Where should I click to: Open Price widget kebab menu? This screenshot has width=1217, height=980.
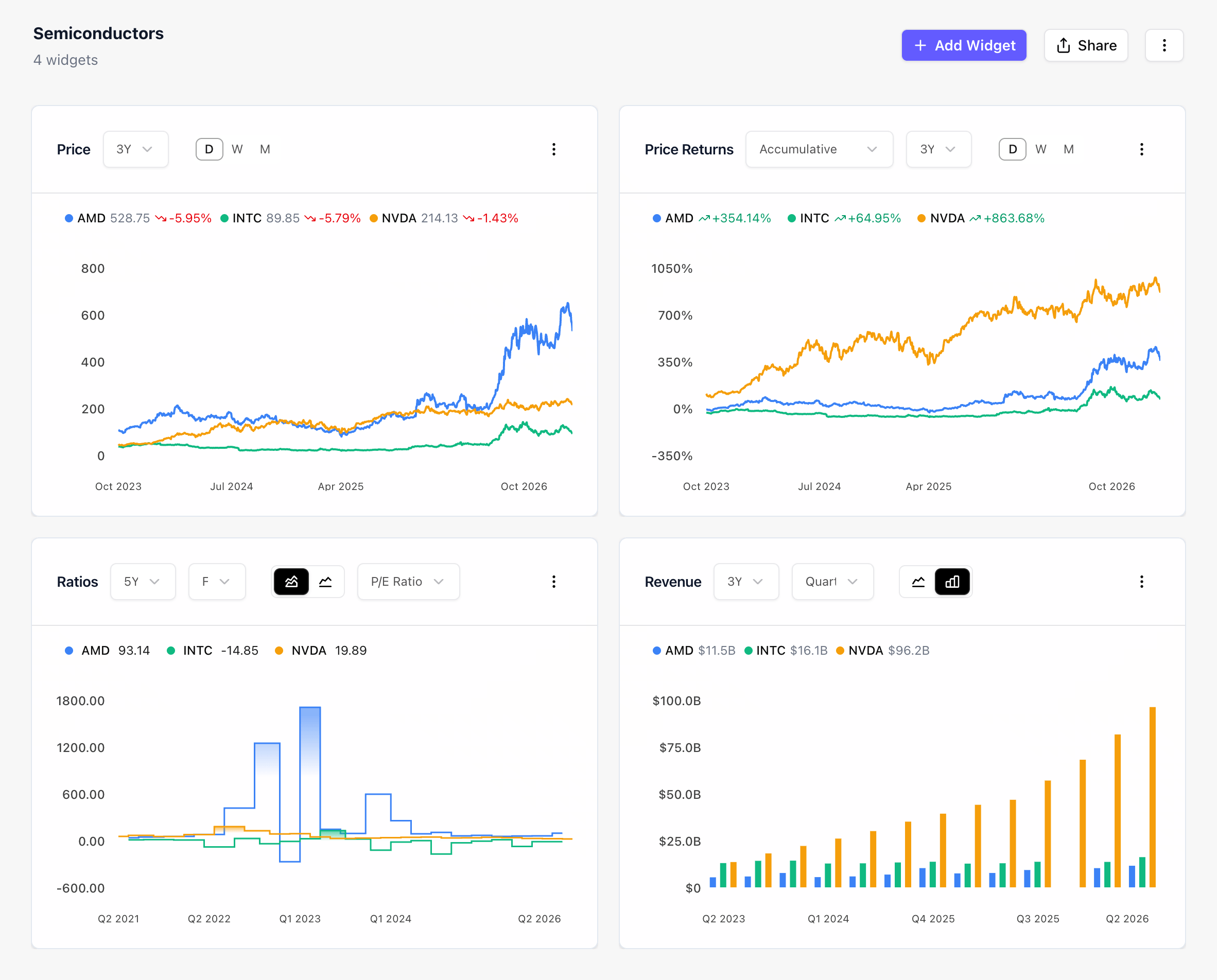point(554,149)
